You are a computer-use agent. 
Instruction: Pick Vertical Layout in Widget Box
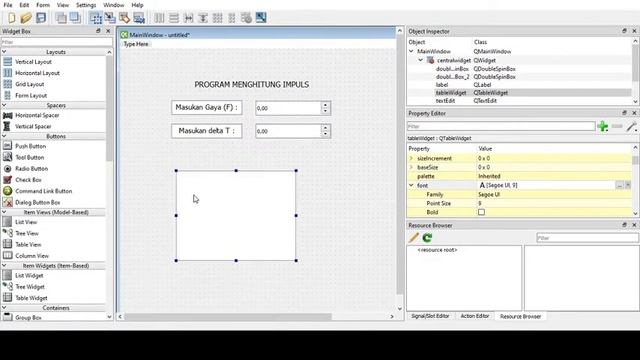point(33,62)
